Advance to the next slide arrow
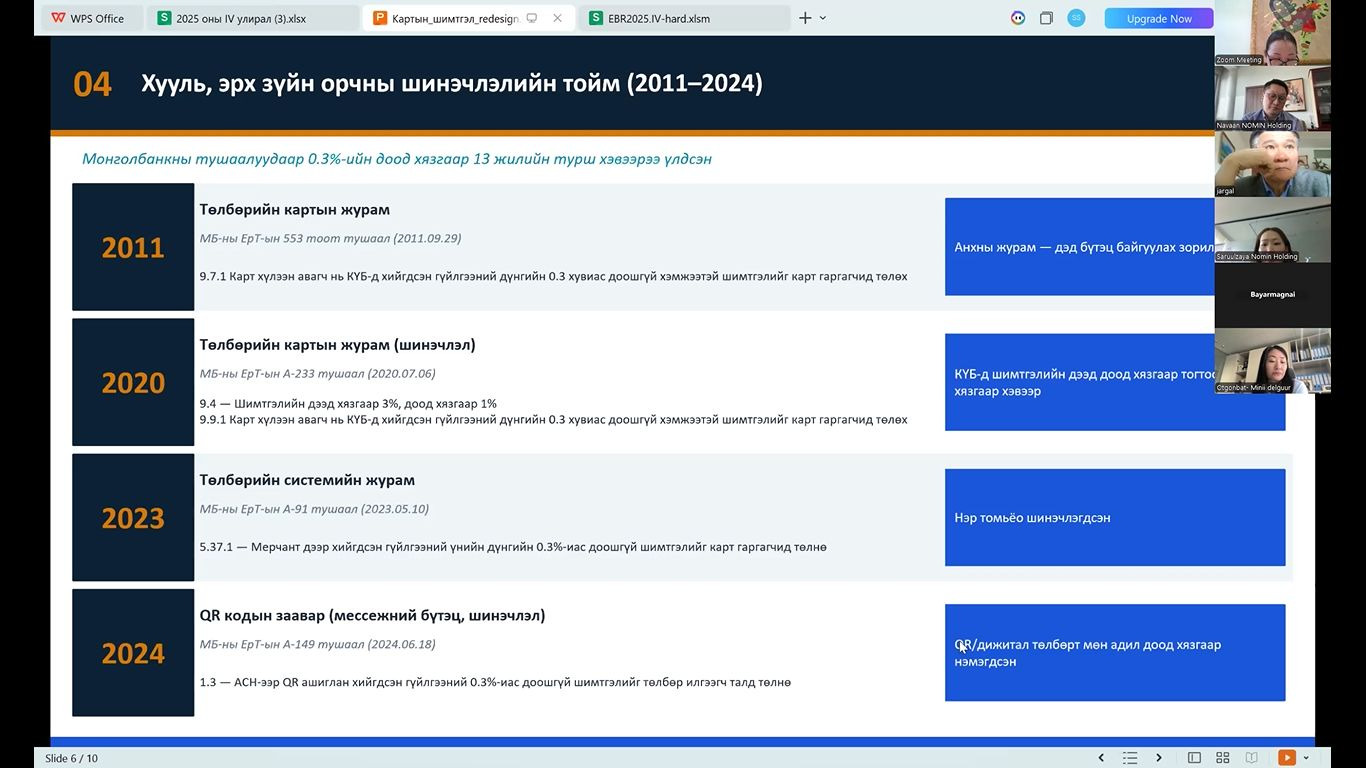 pos(1159,758)
